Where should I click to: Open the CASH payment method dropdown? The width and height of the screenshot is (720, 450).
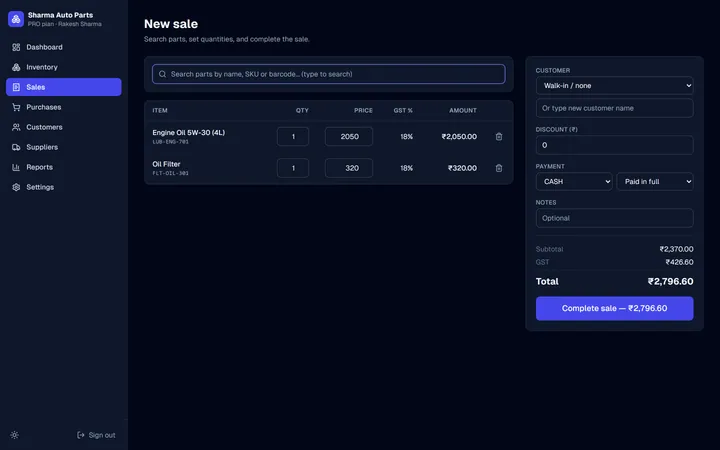(574, 181)
